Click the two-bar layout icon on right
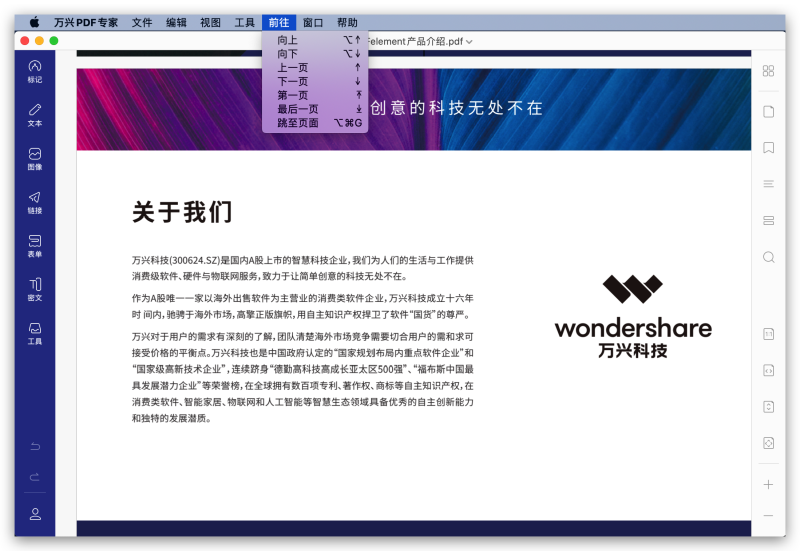Viewport: 800px width, 551px height. coord(768,220)
